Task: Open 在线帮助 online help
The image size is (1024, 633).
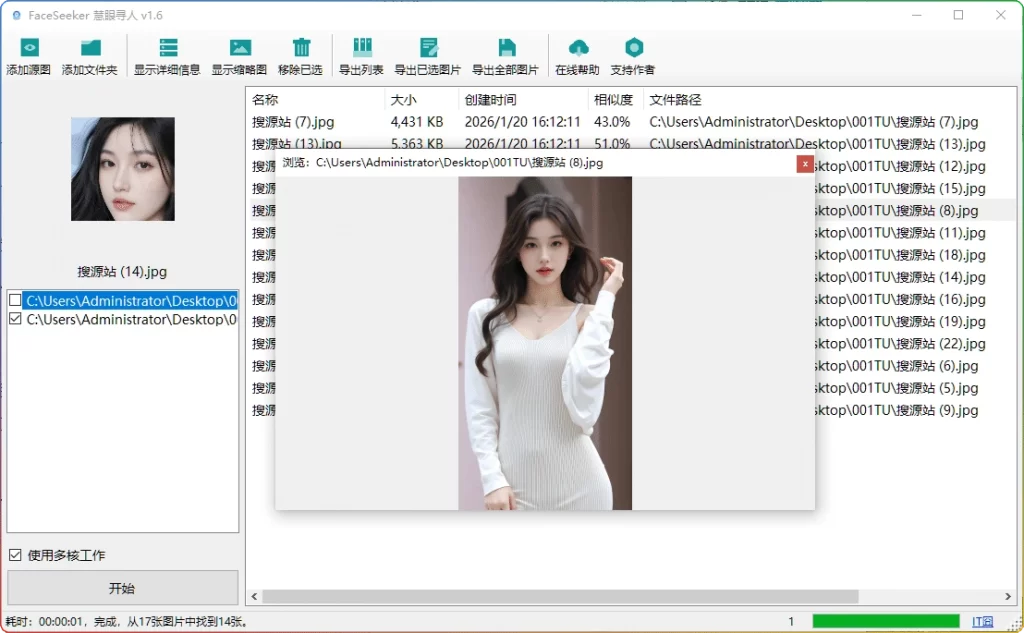Action: coord(577,47)
